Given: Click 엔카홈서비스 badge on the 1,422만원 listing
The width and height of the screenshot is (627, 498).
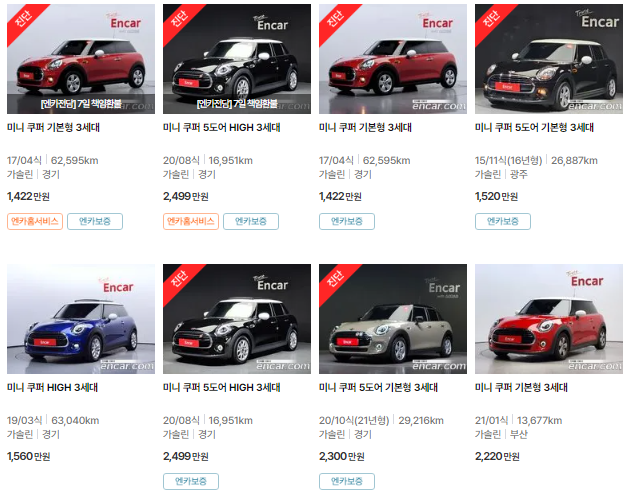Looking at the screenshot, I should tap(35, 221).
